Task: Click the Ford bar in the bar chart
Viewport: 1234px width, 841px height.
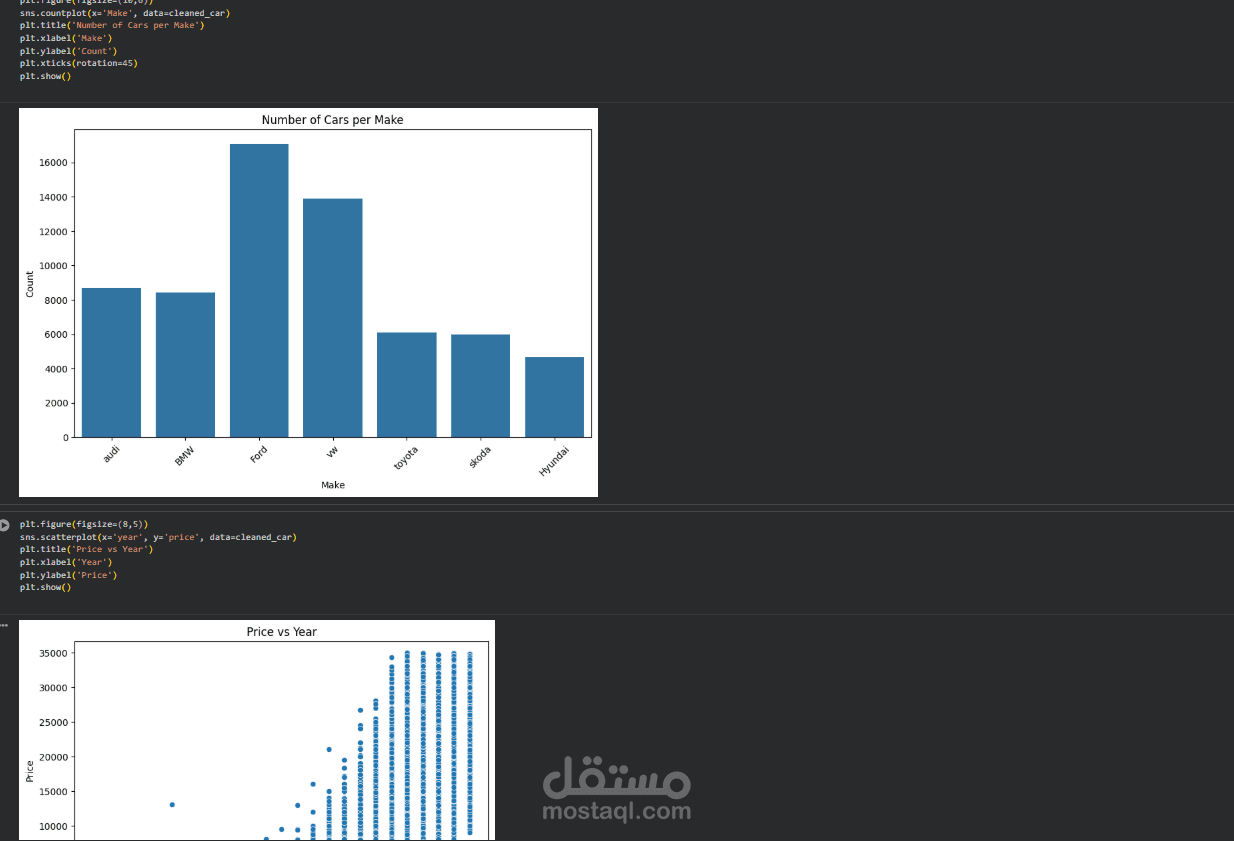Action: (259, 290)
